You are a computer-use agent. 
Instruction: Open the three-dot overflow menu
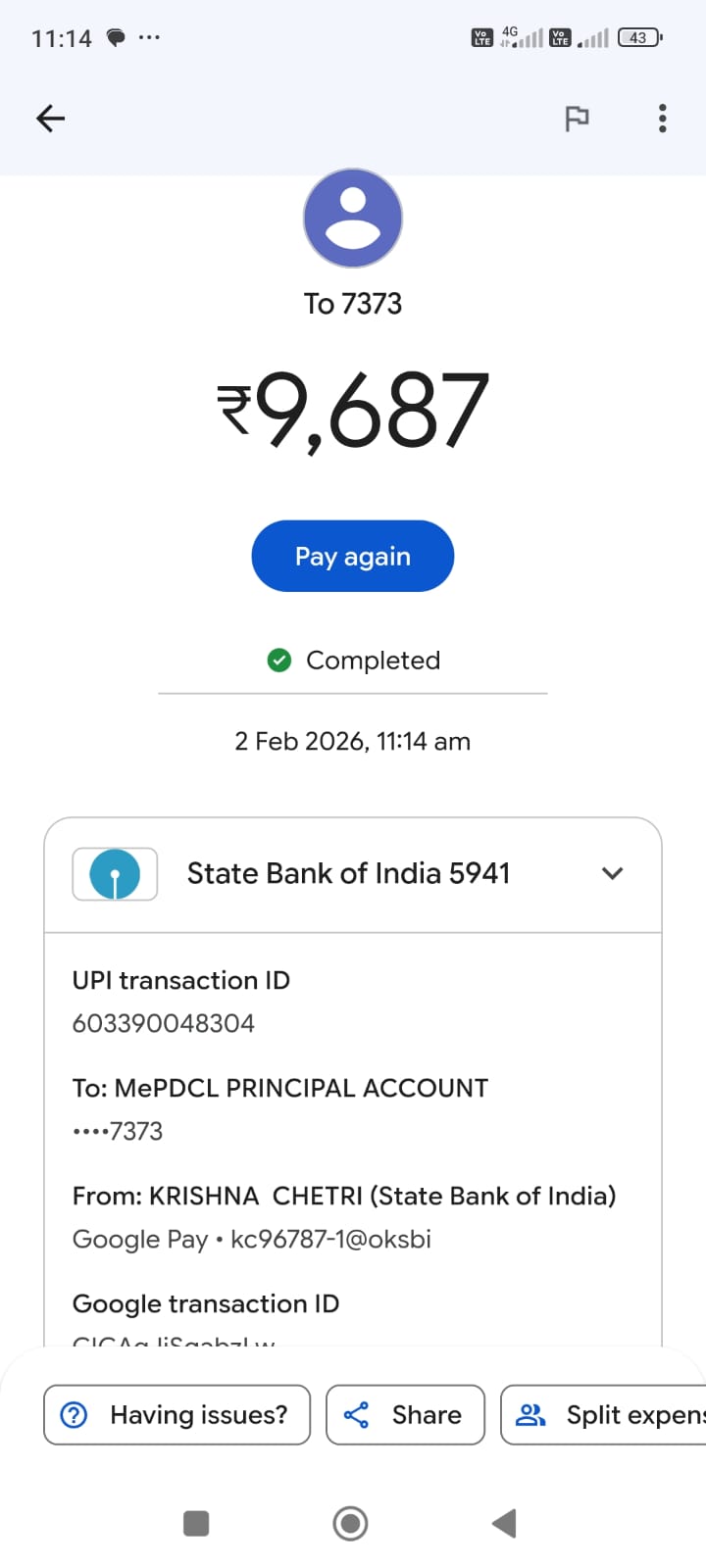click(663, 119)
